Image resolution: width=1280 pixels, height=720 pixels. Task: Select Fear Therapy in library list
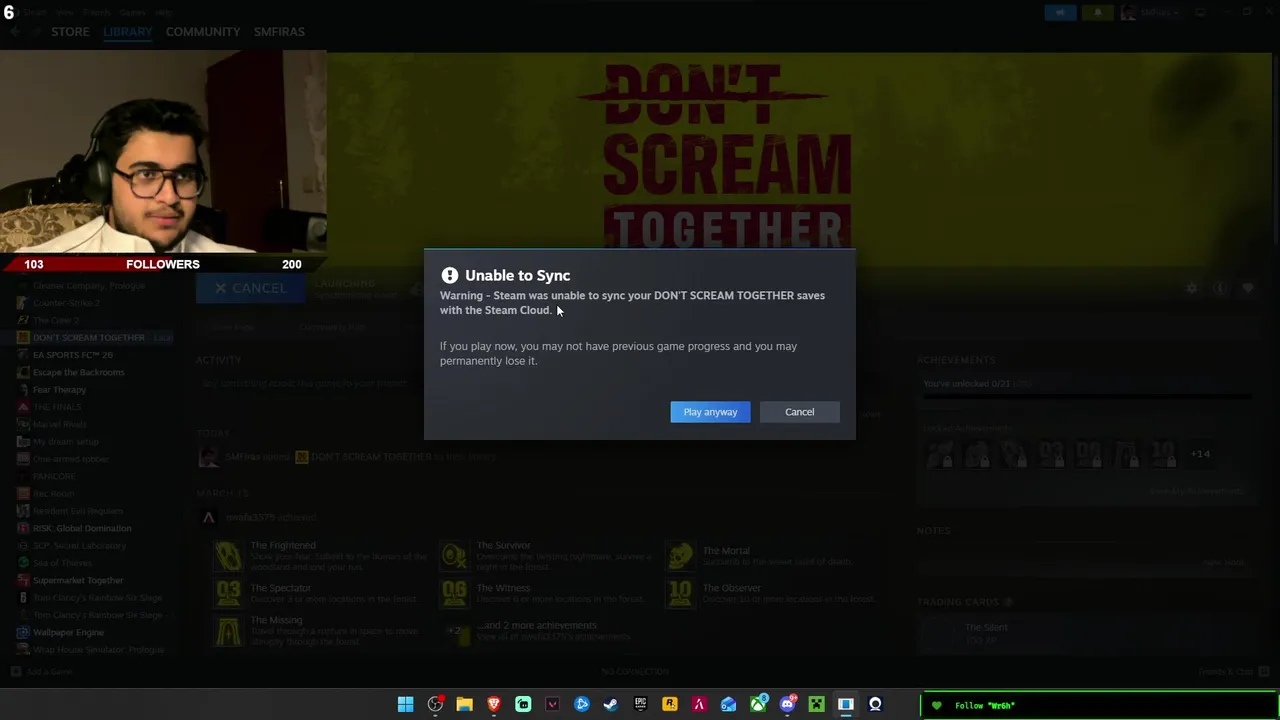pos(59,390)
